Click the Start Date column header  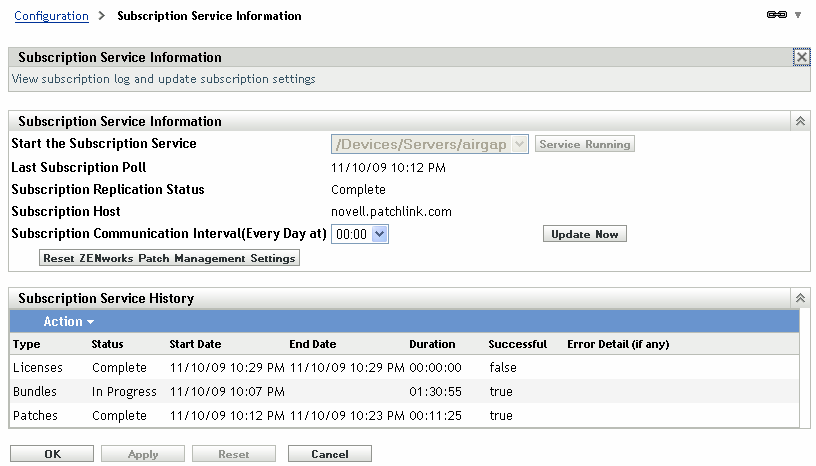(x=195, y=344)
